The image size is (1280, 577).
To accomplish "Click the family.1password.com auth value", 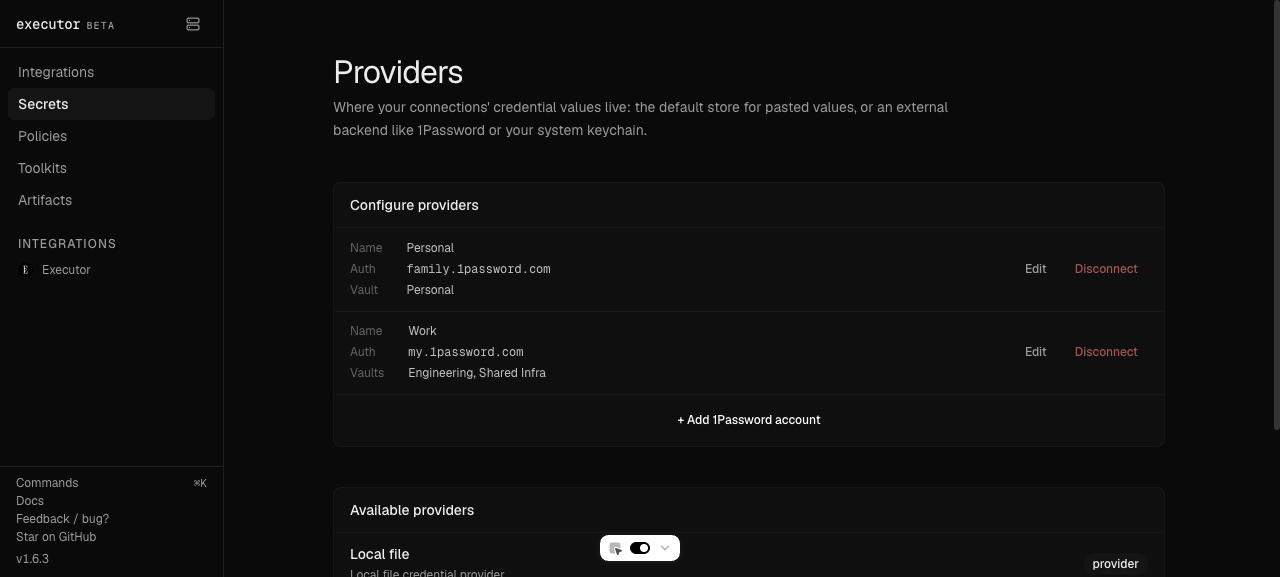I will click(x=478, y=269).
